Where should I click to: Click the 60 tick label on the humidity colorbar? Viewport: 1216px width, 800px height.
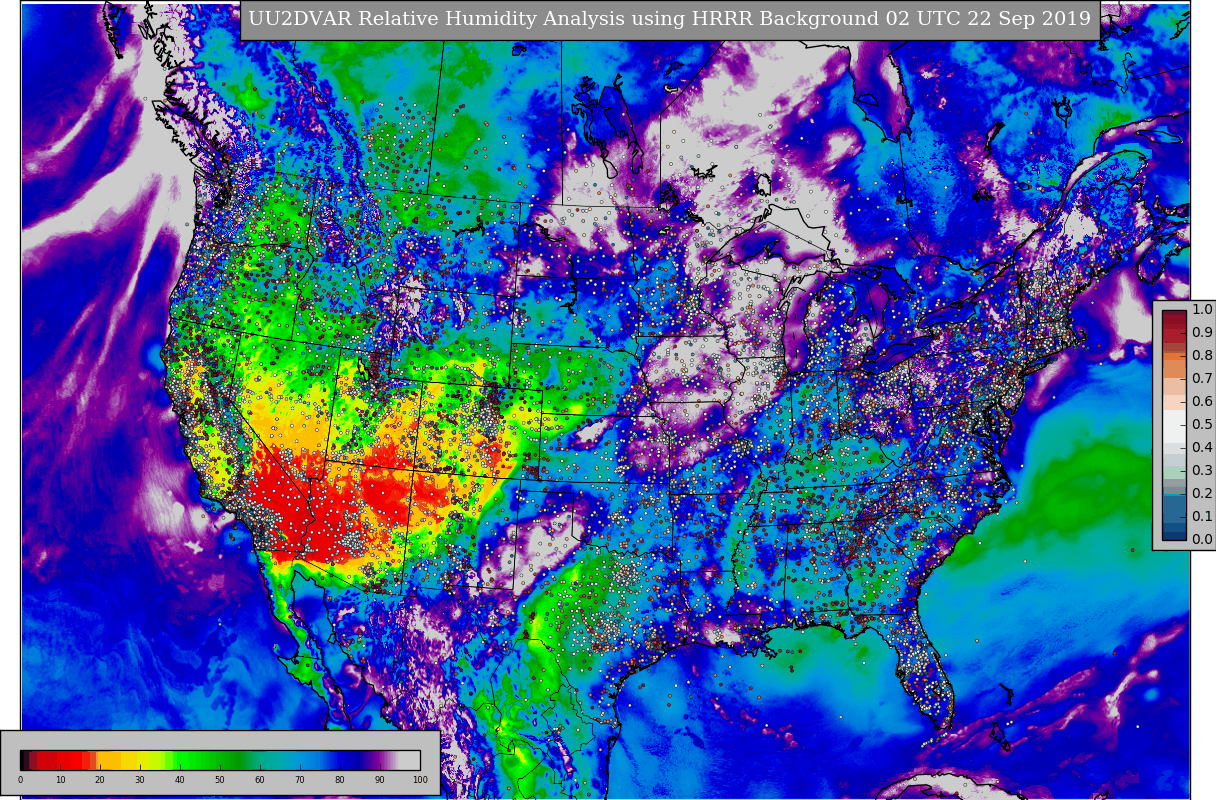pos(260,779)
